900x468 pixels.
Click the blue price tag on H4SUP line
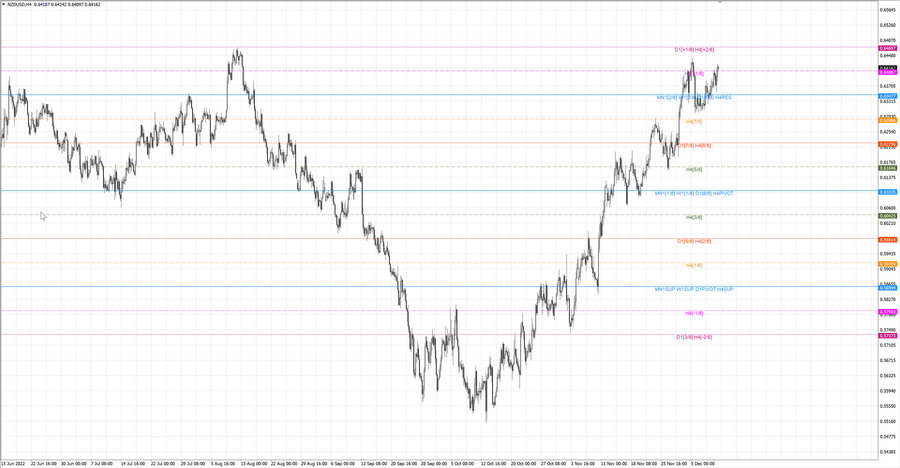887,288
